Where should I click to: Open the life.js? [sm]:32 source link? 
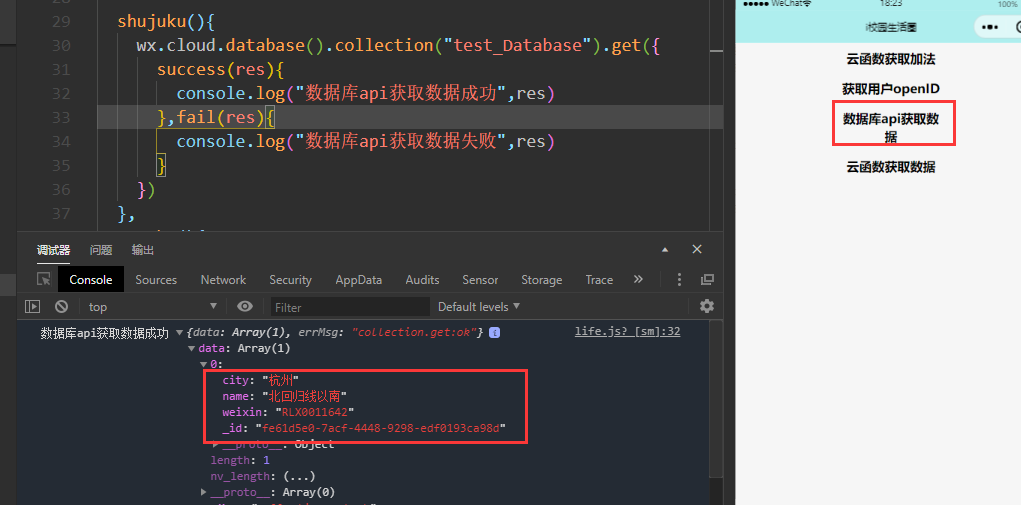[628, 332]
